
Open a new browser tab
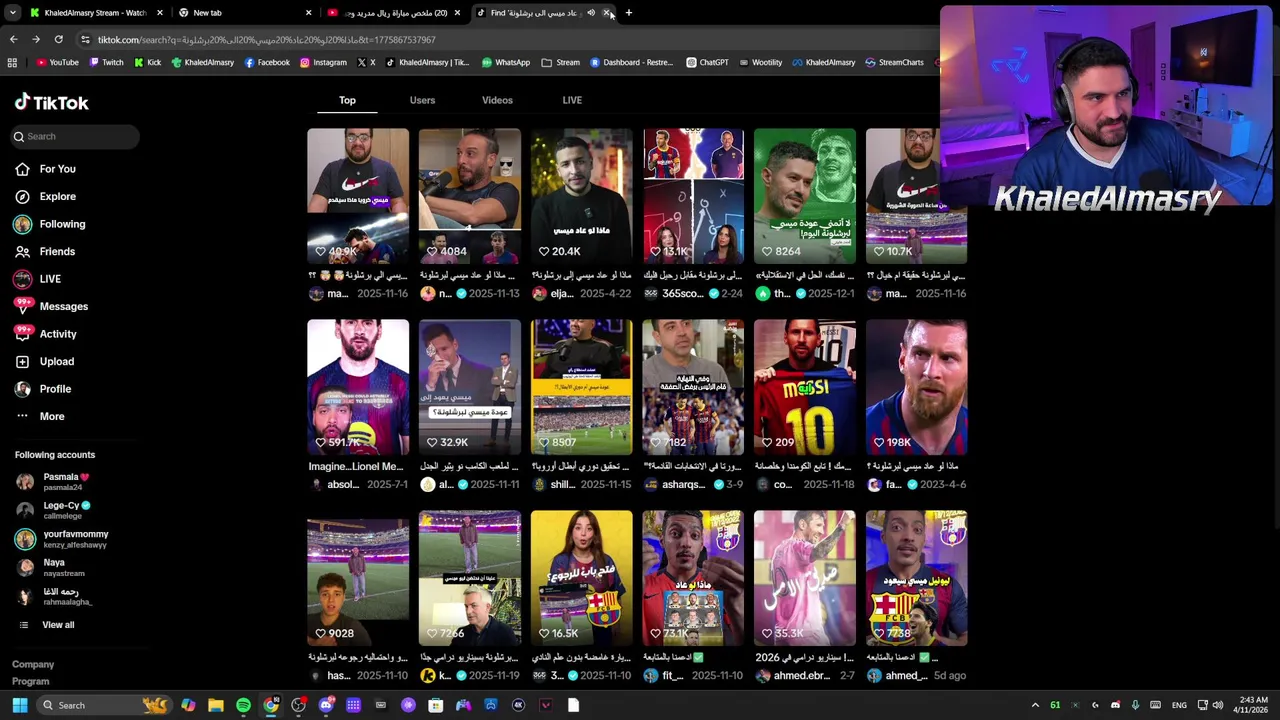pos(628,13)
